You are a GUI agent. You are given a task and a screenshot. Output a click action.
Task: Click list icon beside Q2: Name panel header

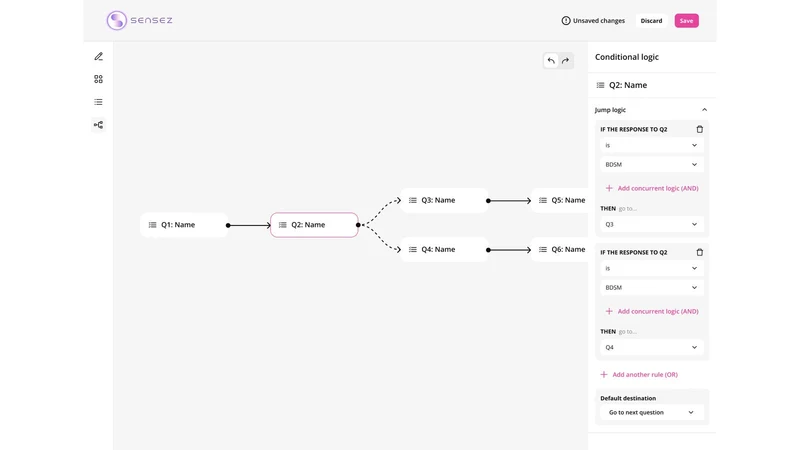tap(601, 85)
